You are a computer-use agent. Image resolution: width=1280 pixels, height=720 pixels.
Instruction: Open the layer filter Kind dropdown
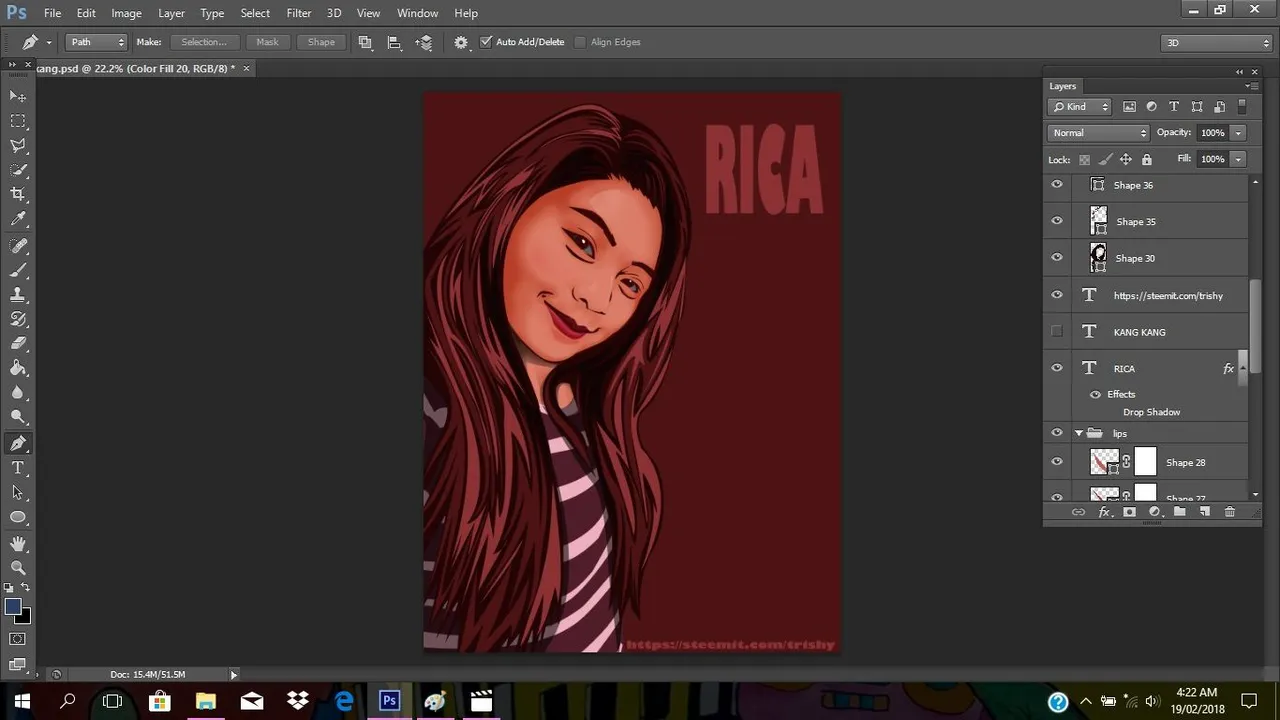click(x=1080, y=107)
